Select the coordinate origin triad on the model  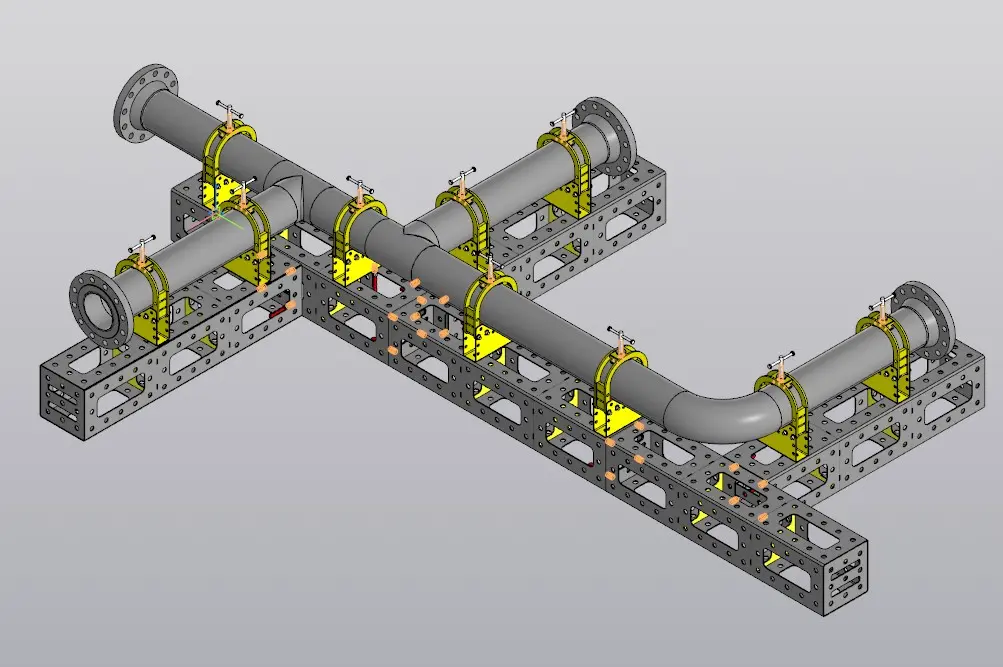(x=217, y=215)
